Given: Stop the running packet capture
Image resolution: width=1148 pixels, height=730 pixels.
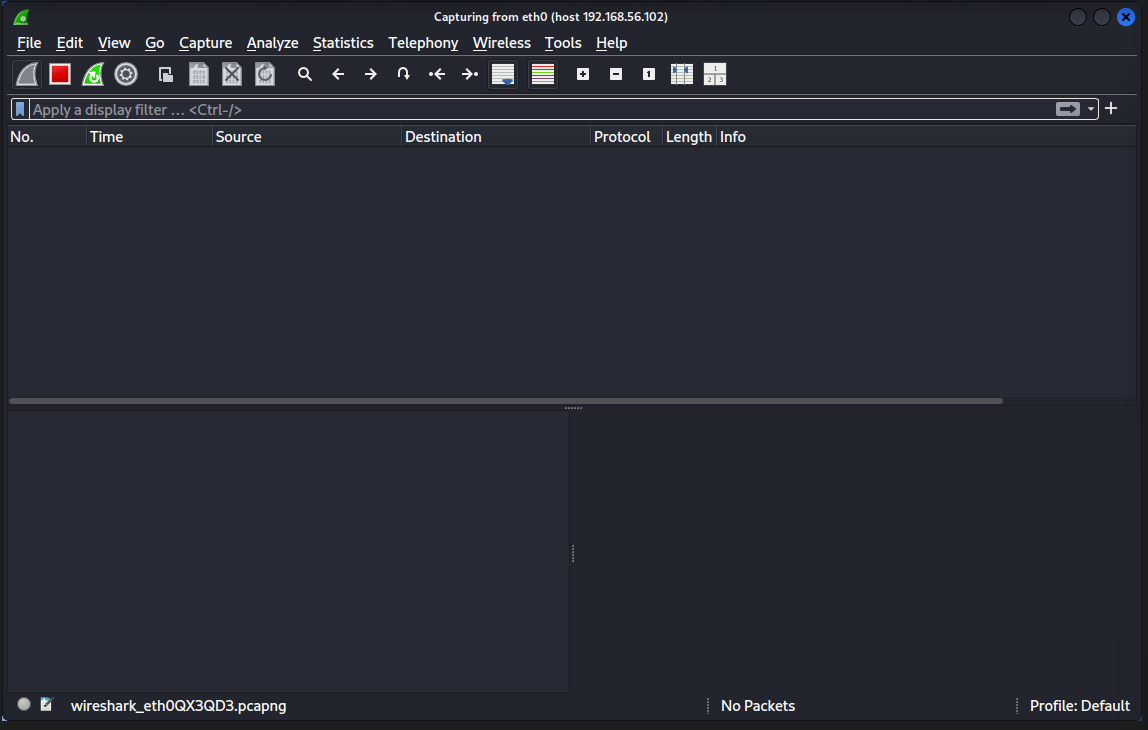Looking at the screenshot, I should point(60,74).
